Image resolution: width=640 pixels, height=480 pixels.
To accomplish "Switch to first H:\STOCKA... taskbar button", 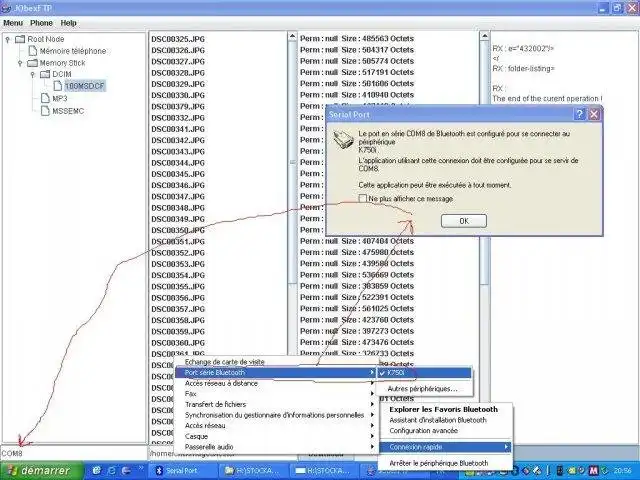I will click(254, 471).
